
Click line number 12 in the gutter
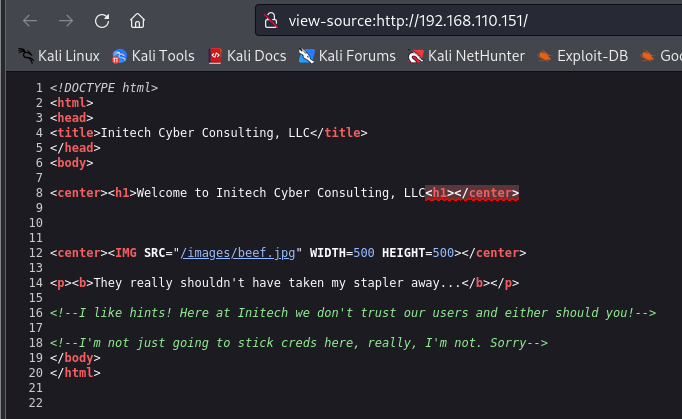38,253
